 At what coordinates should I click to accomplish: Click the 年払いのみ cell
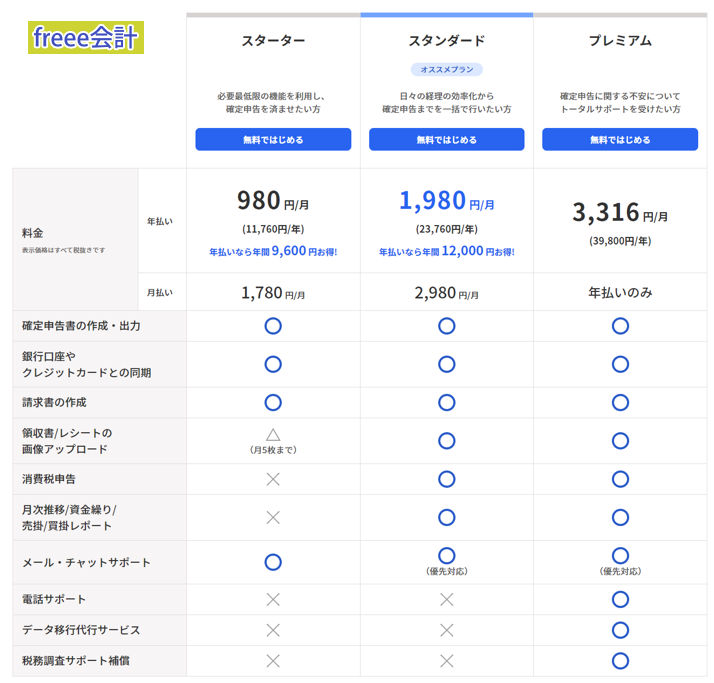coord(620,292)
